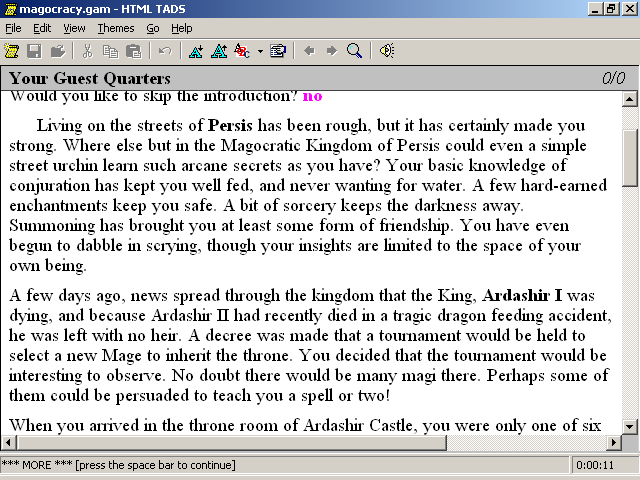Image resolution: width=640 pixels, height=480 pixels.
Task: Click the Go forward arrow icon
Action: point(331,50)
